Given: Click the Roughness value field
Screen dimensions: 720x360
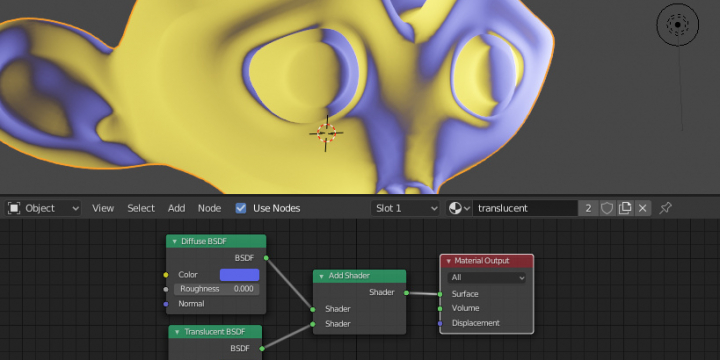Looking at the screenshot, I should (x=217, y=289).
